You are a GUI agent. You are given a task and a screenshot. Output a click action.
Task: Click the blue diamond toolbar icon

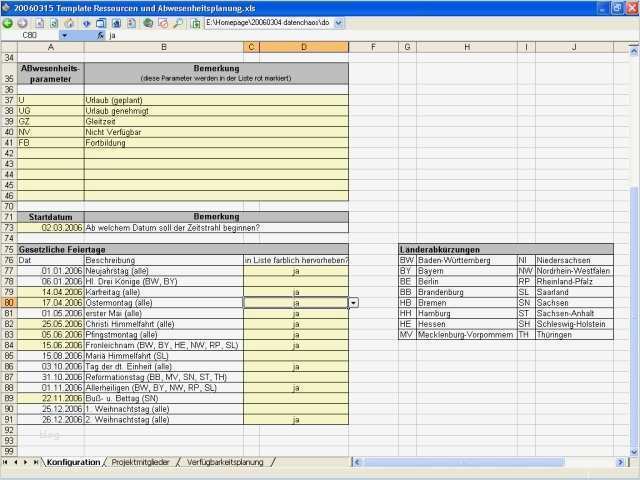(87, 24)
